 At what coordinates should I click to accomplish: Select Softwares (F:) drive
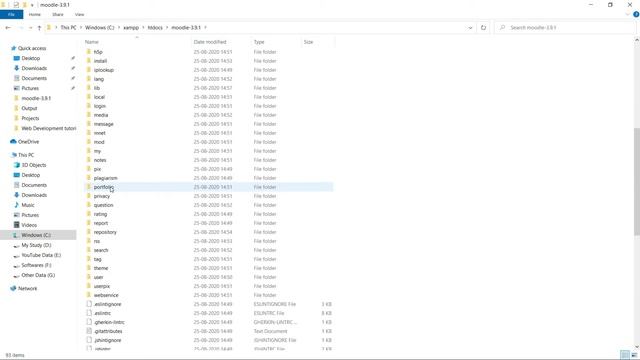click(x=36, y=265)
